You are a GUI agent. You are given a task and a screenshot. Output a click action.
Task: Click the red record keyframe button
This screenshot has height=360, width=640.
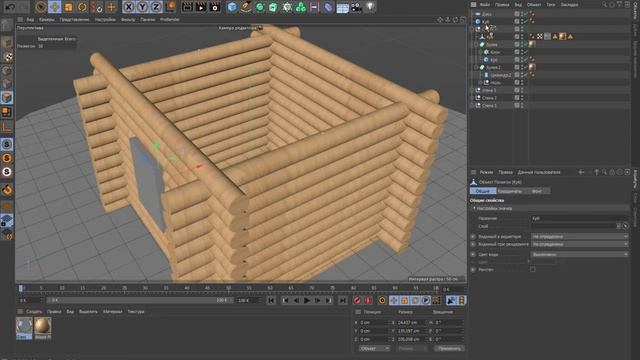tap(357, 300)
